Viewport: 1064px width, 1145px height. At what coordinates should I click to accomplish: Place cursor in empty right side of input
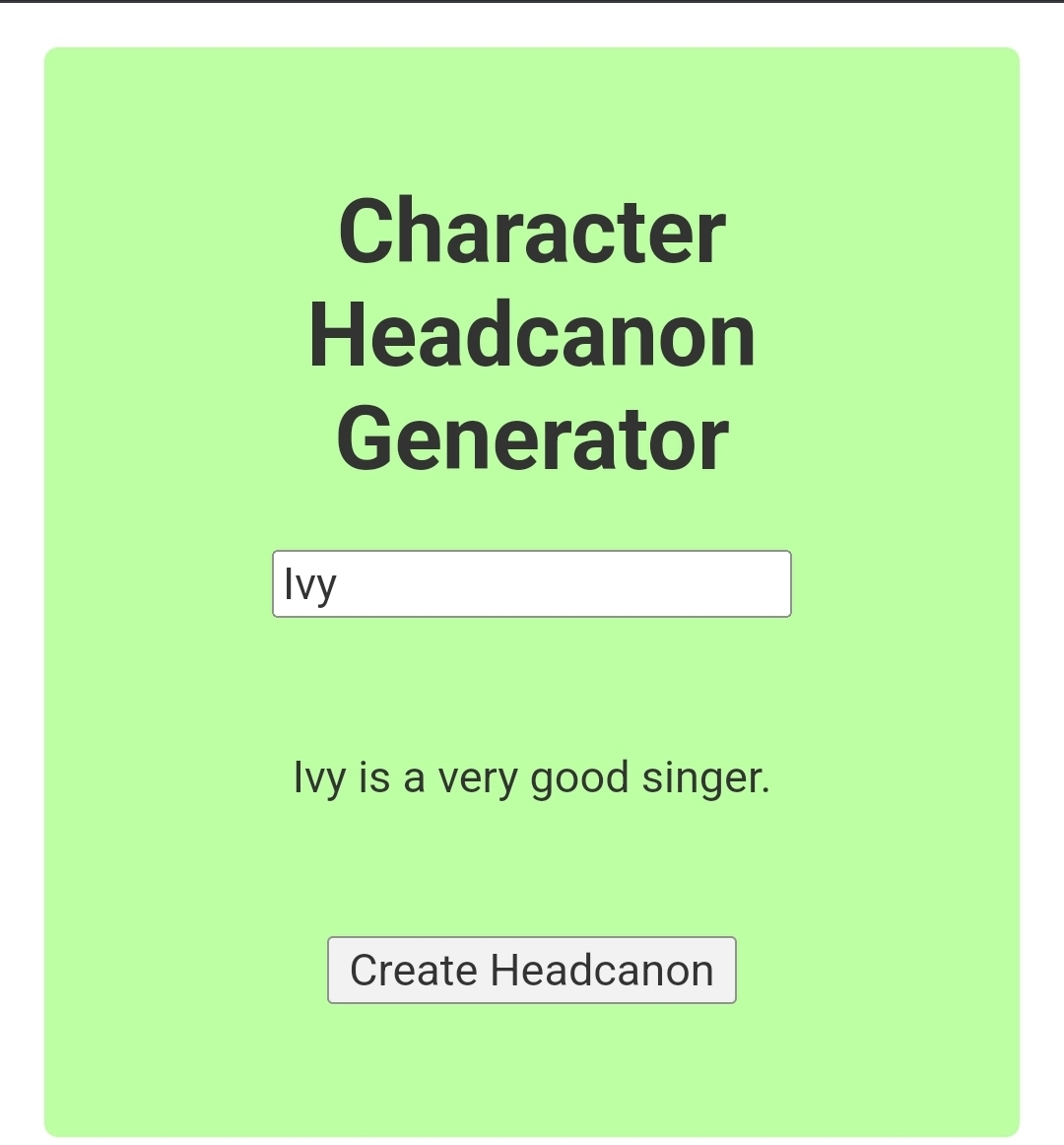(x=640, y=584)
